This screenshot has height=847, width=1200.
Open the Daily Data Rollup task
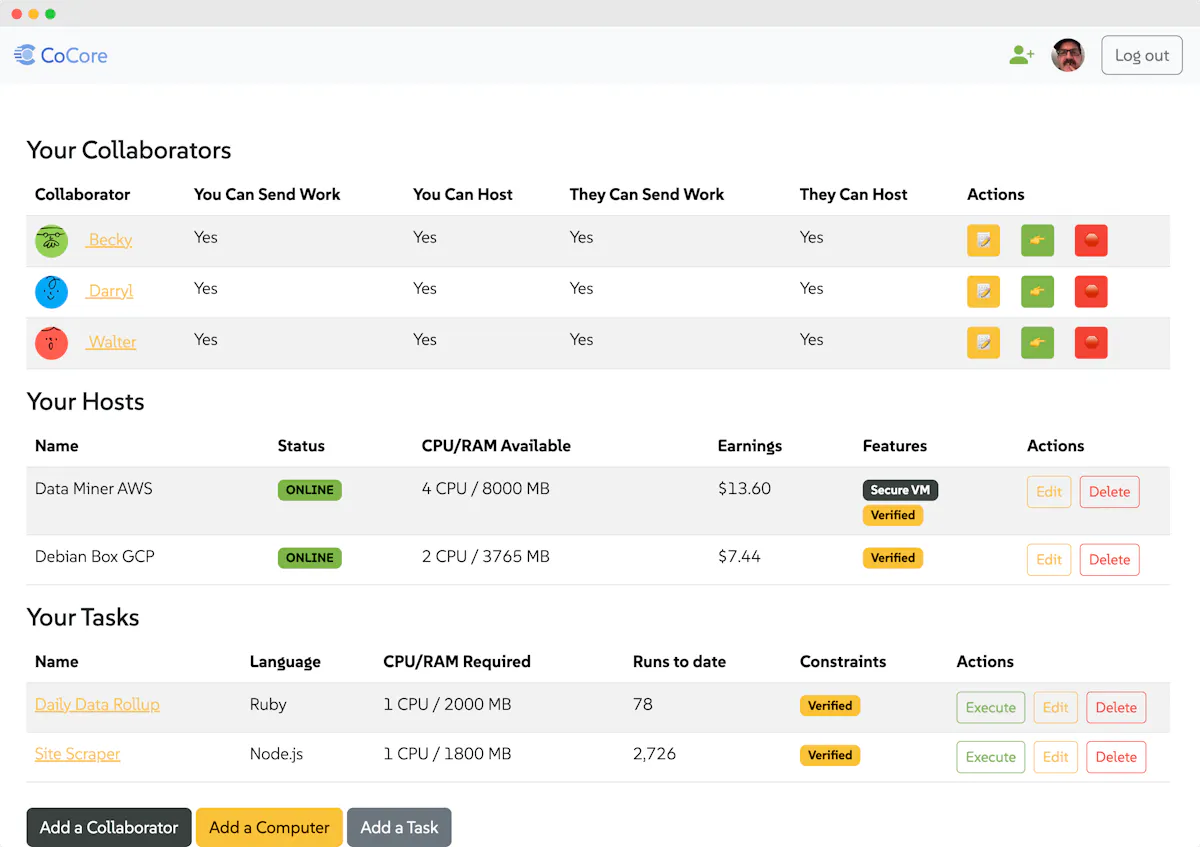[97, 704]
